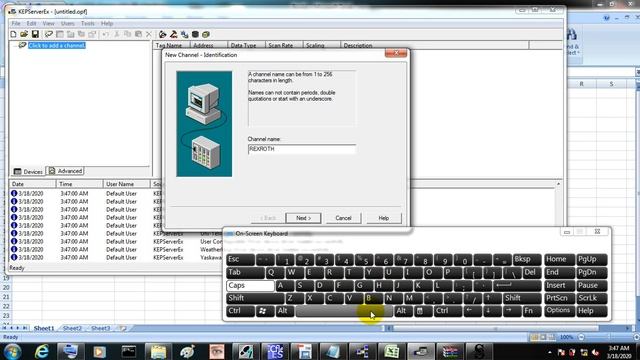Screen dimensions: 640x360
Task: Open the Windows Start orb
Action: coord(12,351)
